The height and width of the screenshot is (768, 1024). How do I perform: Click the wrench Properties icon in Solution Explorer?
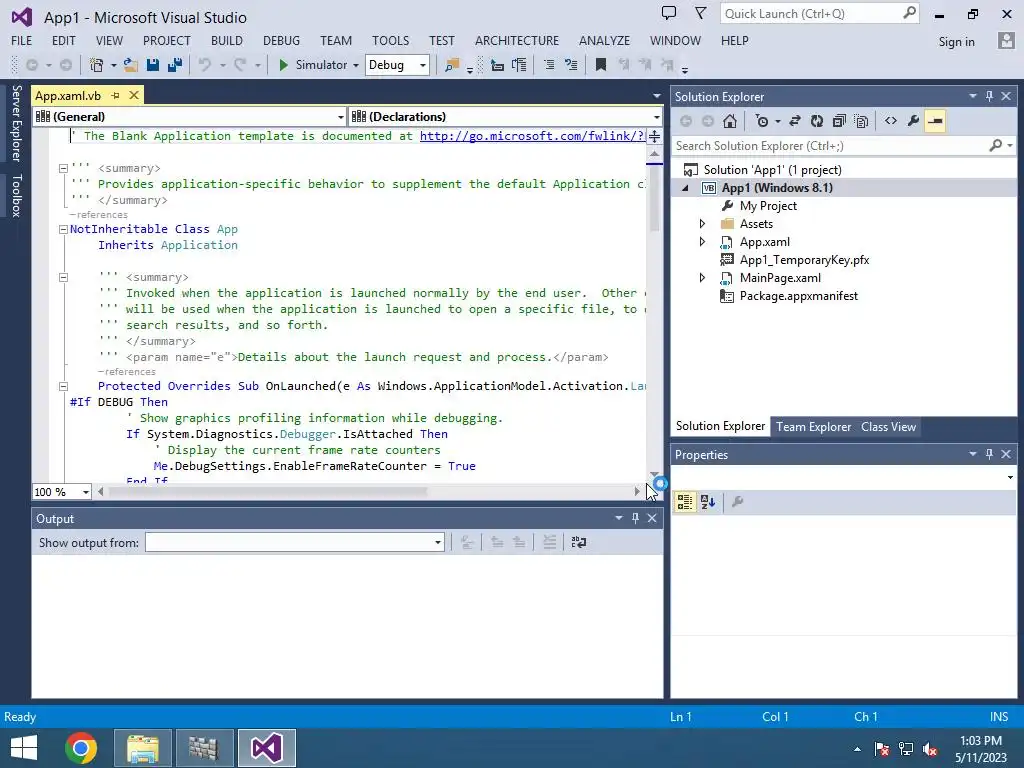click(x=913, y=121)
